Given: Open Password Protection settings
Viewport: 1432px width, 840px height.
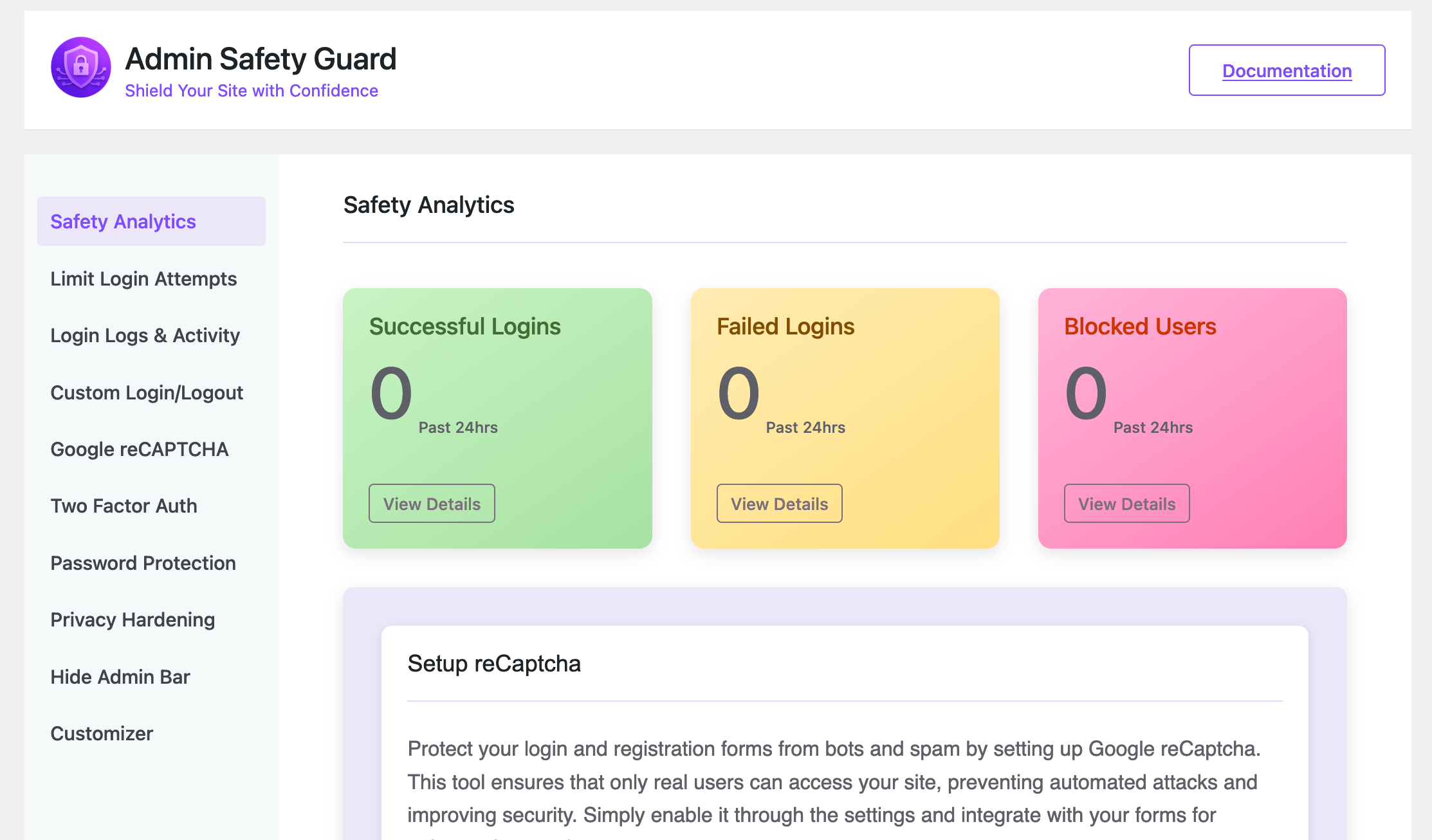Looking at the screenshot, I should pos(143,563).
